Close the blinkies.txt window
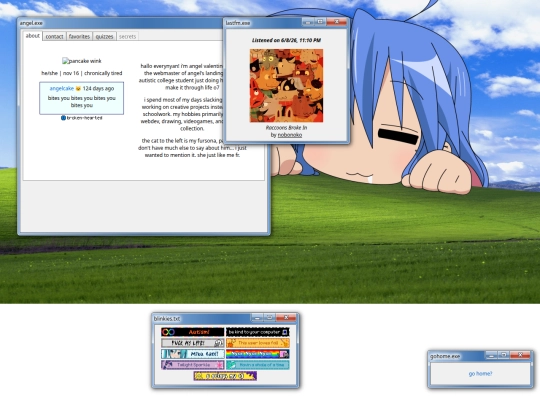The width and height of the screenshot is (540, 405). [x=286, y=318]
